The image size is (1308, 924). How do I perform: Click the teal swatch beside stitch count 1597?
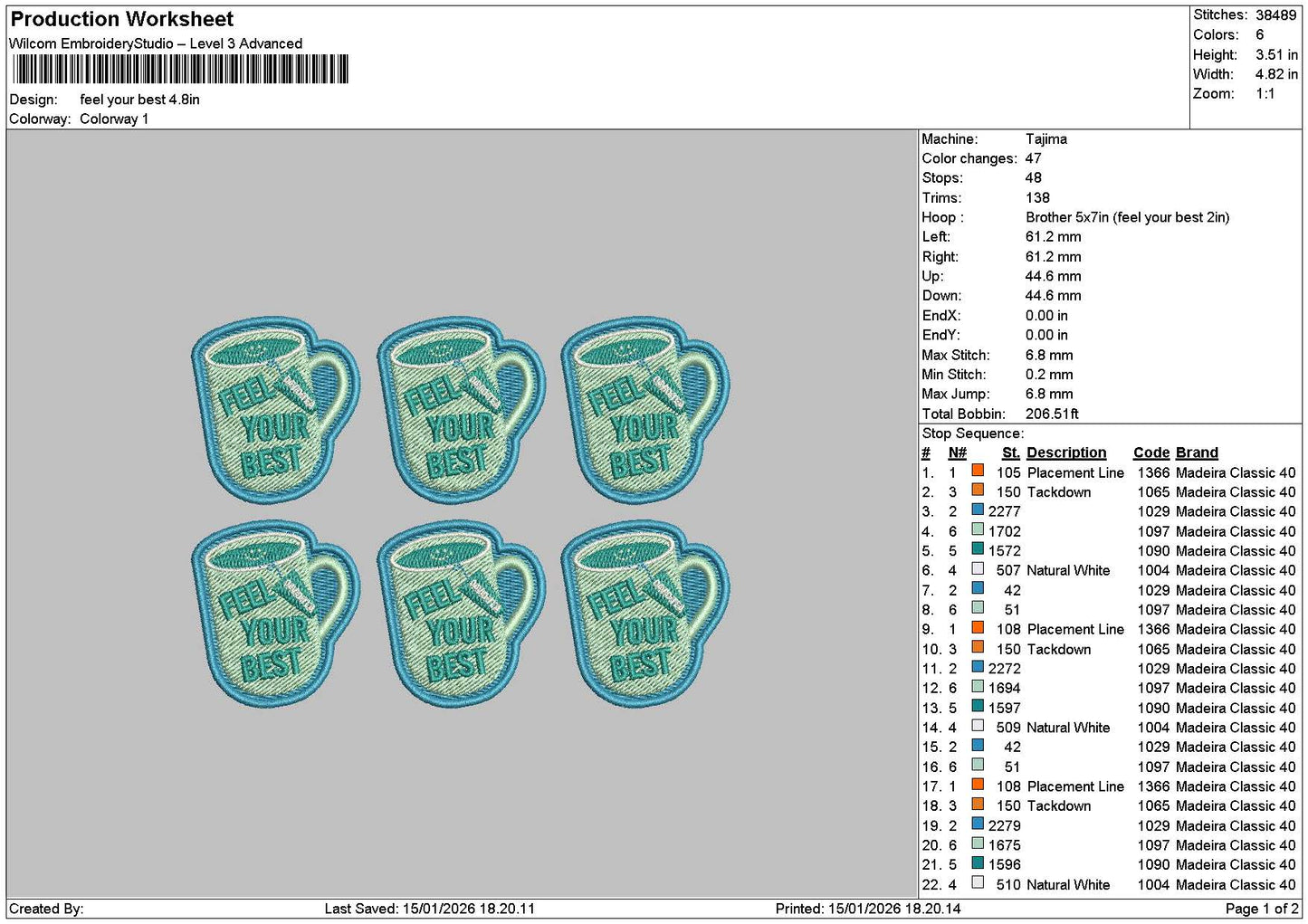pyautogui.click(x=978, y=706)
